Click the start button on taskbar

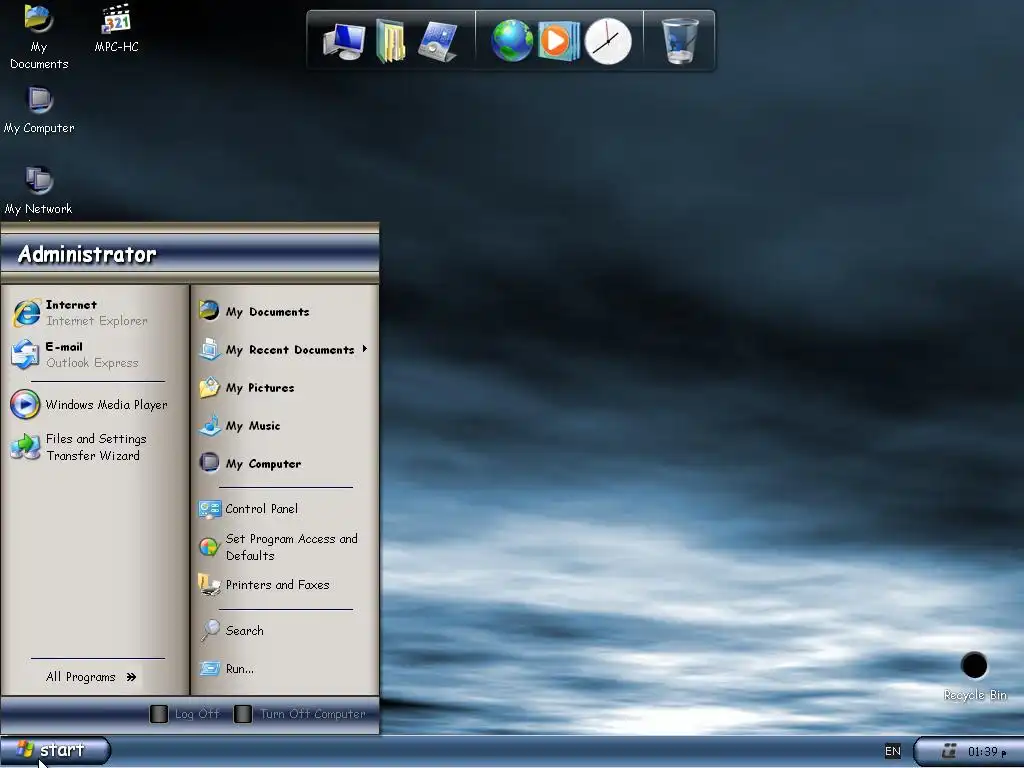click(x=55, y=750)
